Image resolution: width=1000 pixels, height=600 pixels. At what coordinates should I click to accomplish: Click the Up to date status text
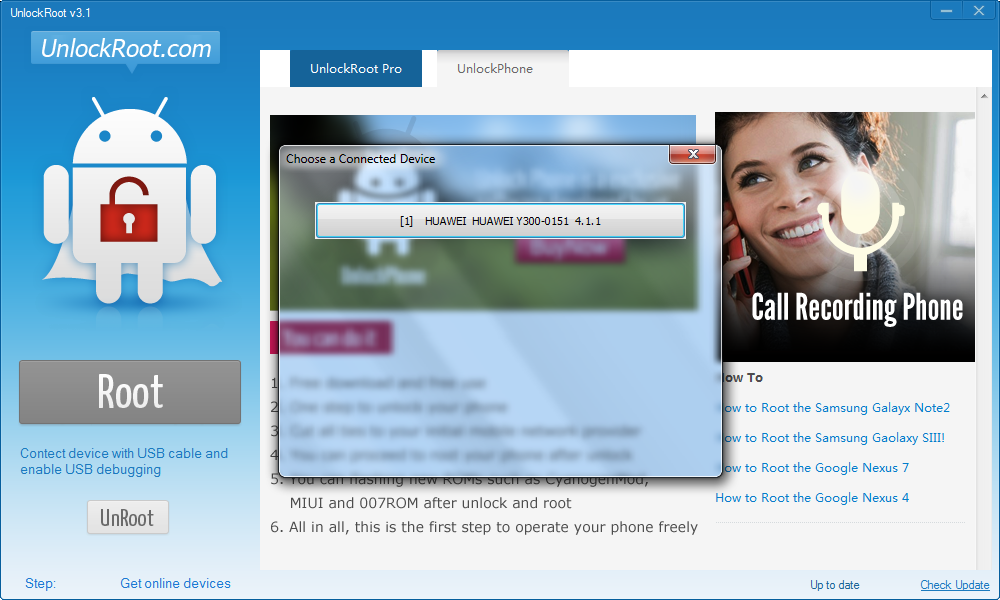[x=835, y=585]
